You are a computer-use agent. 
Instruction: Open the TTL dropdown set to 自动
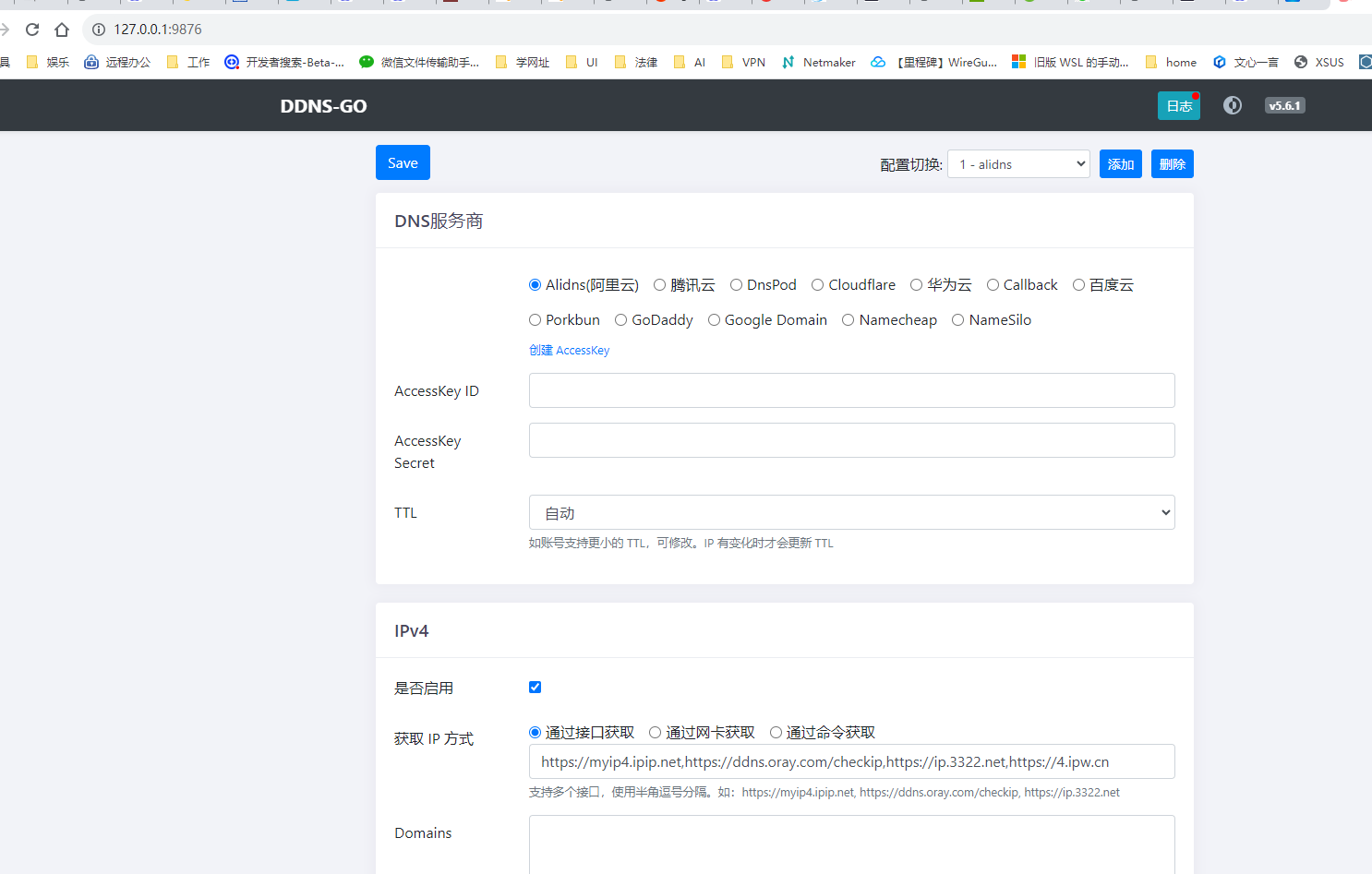[851, 512]
